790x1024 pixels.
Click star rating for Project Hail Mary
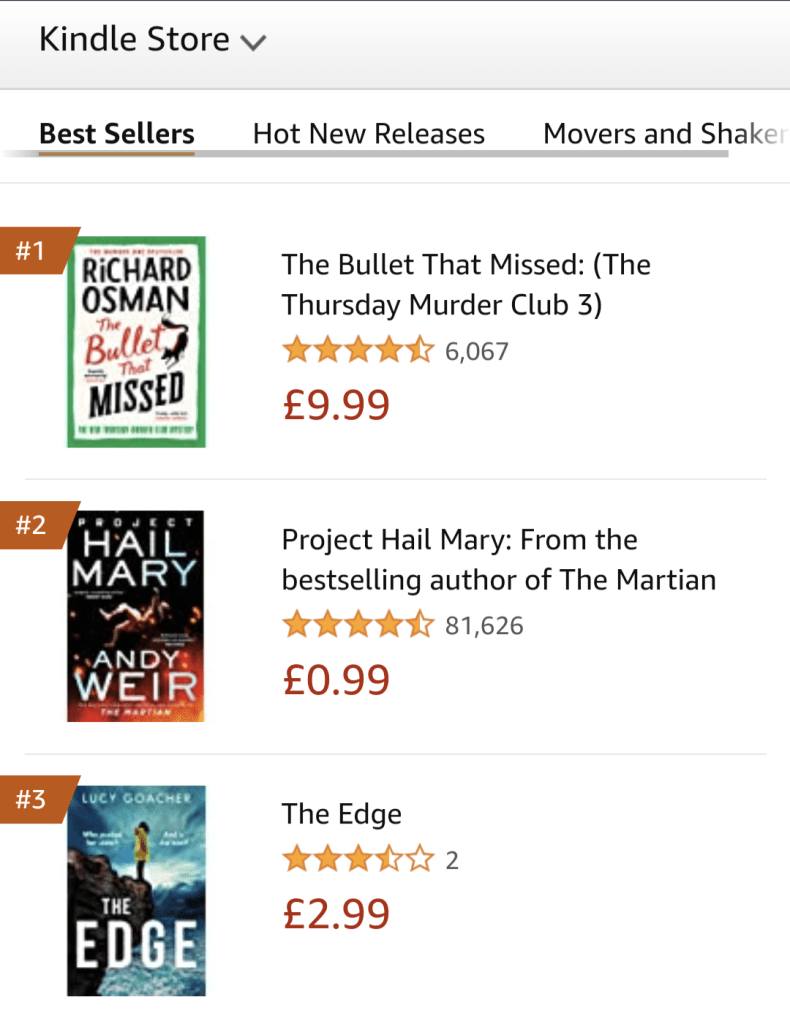coord(358,626)
